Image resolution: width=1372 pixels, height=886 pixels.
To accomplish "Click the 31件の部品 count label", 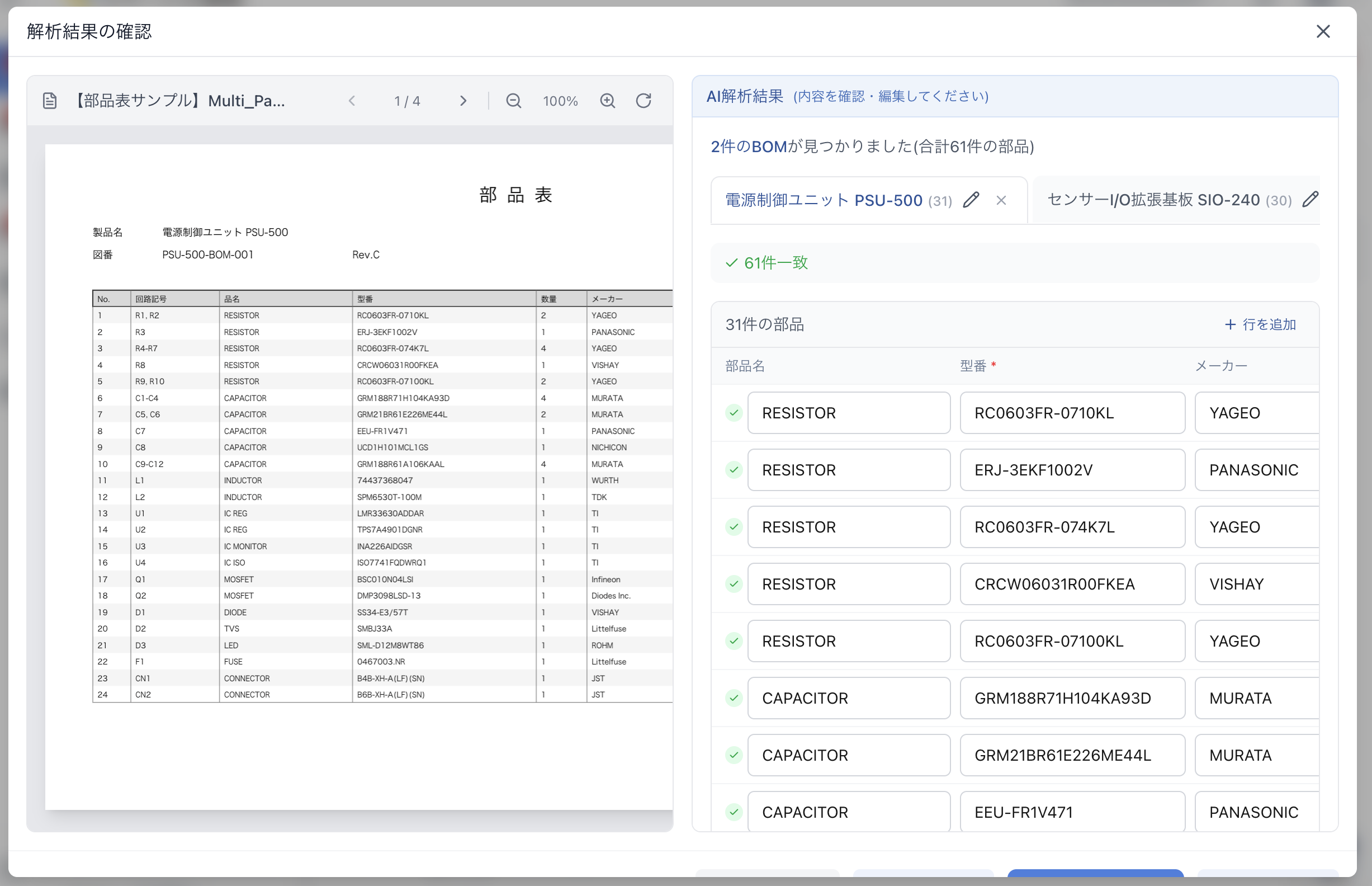I will tap(765, 324).
